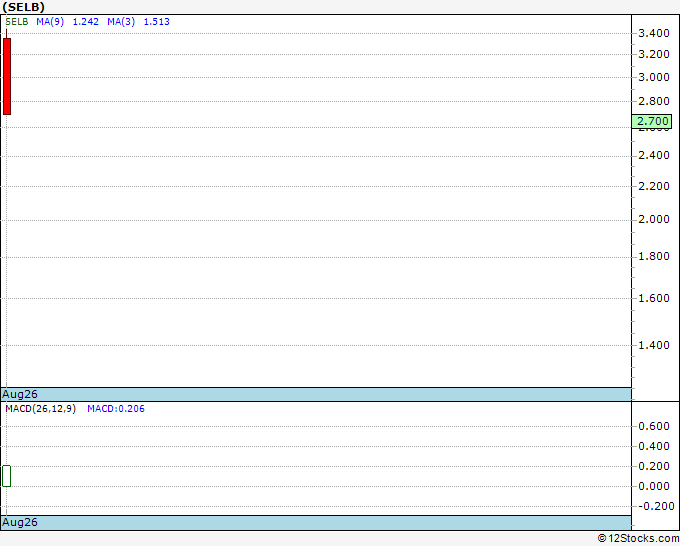This screenshot has width=680, height=546.
Task: Click the green SELB legend label
Action: pos(17,22)
